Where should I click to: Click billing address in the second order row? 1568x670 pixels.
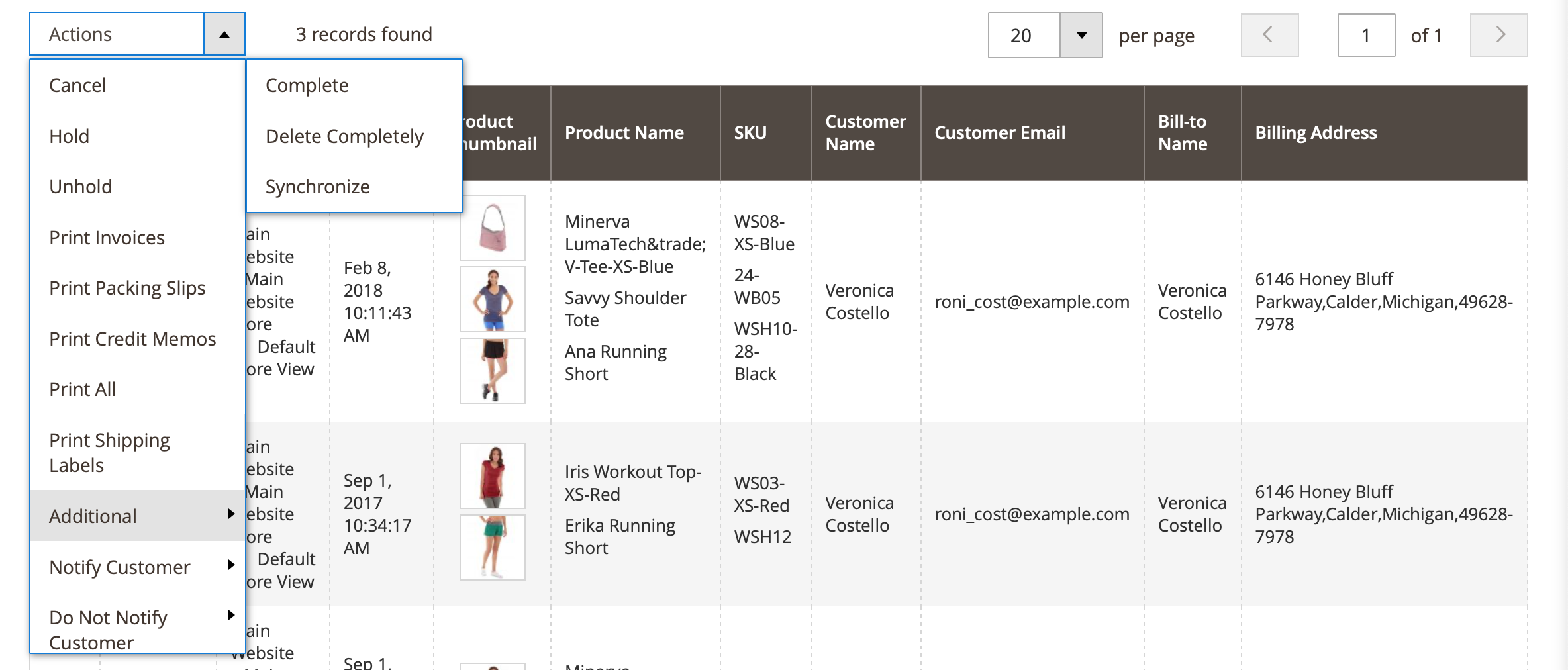click(1384, 514)
